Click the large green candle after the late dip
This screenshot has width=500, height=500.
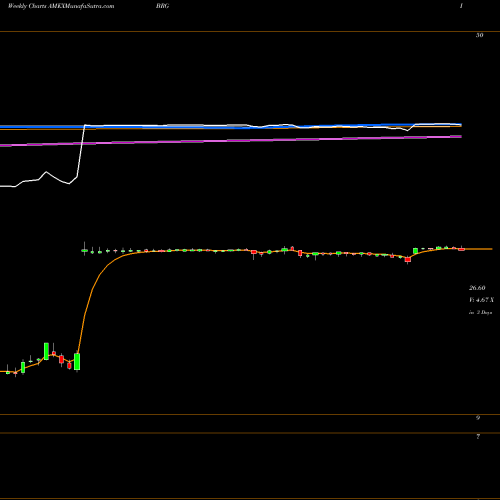click(415, 251)
